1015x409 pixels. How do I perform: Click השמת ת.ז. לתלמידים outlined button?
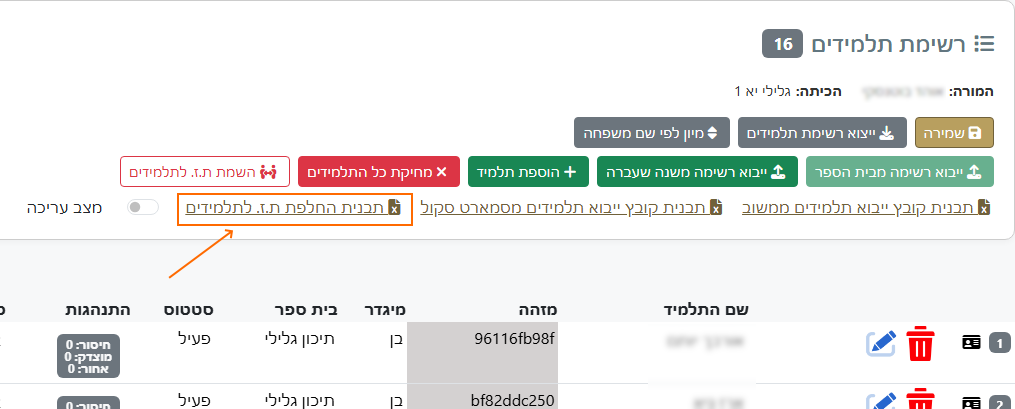pos(205,171)
